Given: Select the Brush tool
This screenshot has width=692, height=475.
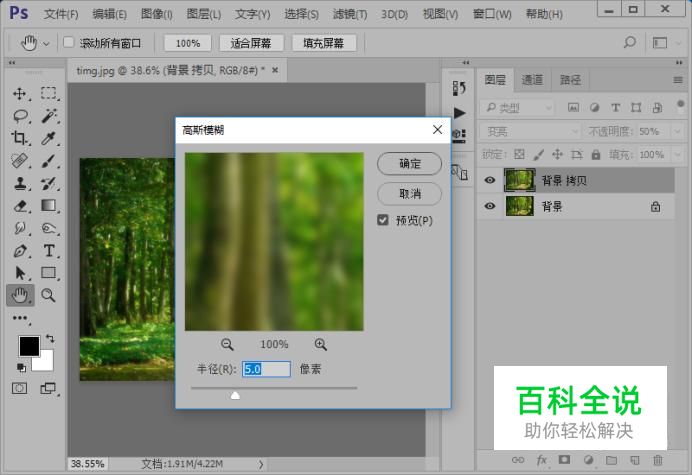Looking at the screenshot, I should [x=49, y=161].
